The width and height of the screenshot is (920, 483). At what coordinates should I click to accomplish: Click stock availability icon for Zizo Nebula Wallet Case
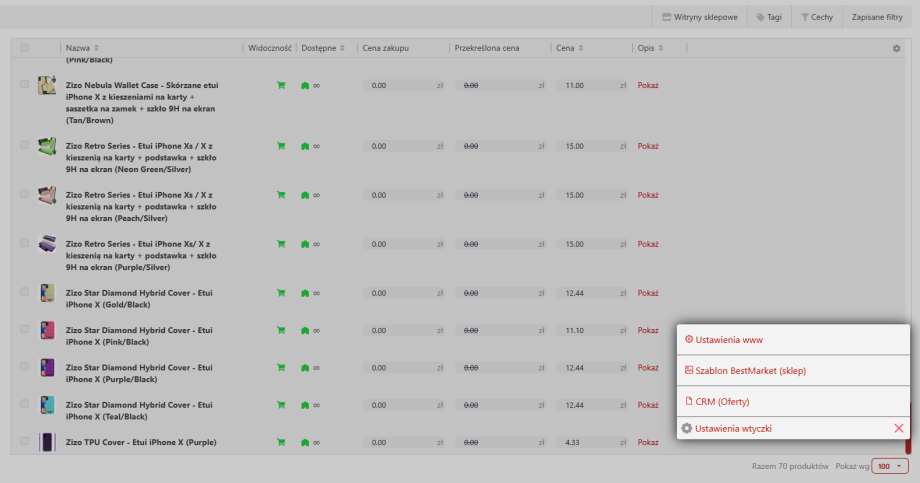[305, 86]
